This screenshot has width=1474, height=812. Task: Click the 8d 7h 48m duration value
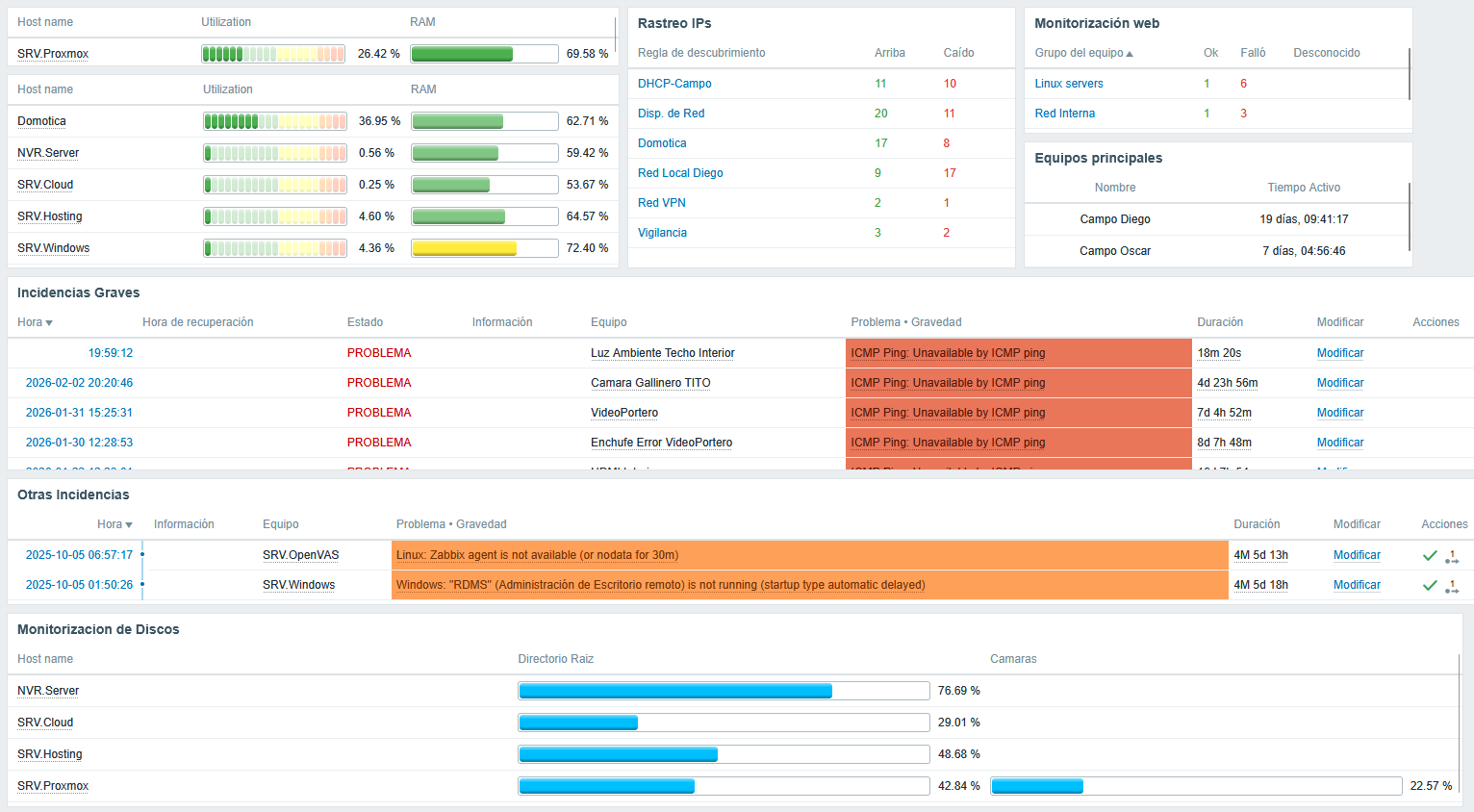(1224, 443)
